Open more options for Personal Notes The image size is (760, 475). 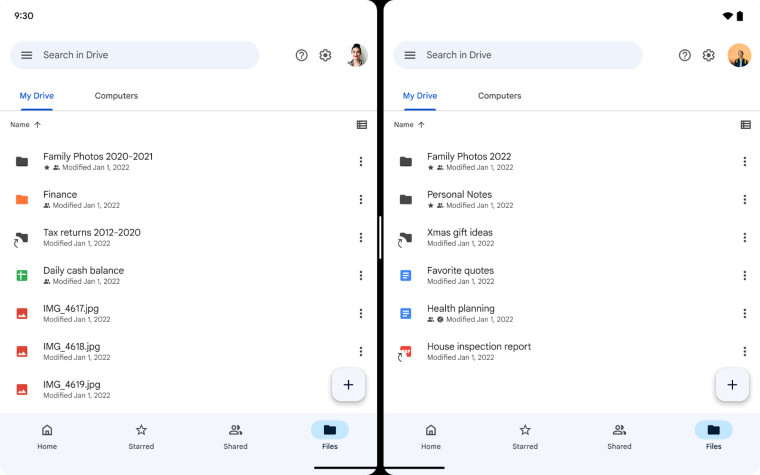(x=744, y=199)
